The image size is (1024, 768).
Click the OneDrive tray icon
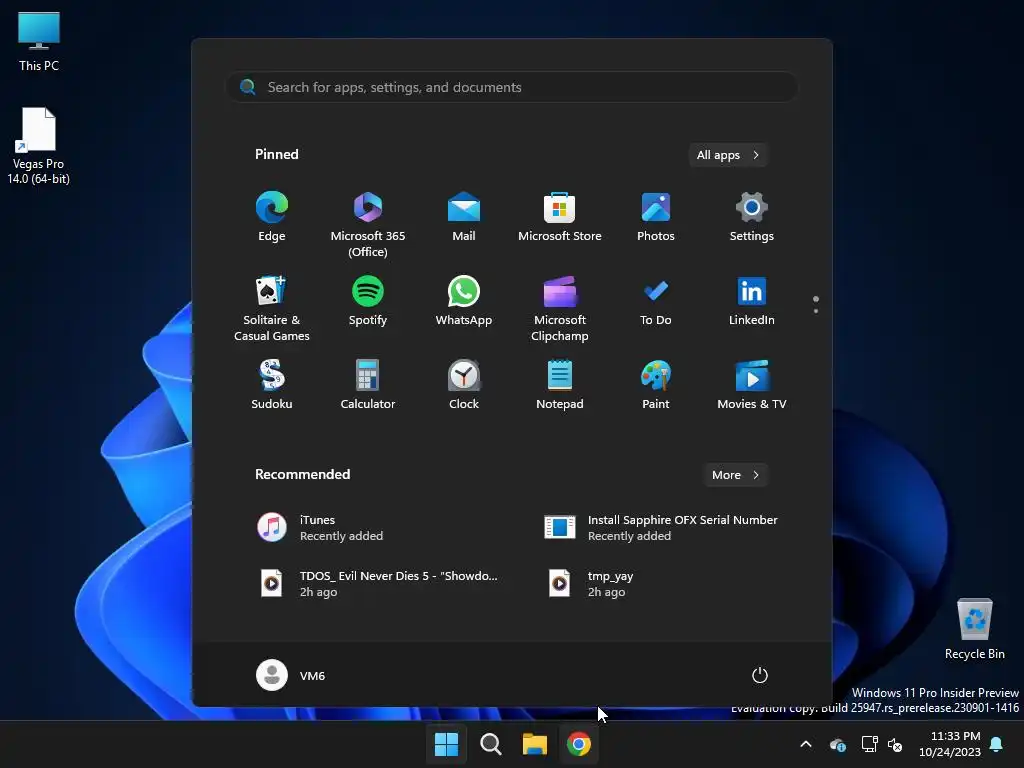[x=838, y=744]
